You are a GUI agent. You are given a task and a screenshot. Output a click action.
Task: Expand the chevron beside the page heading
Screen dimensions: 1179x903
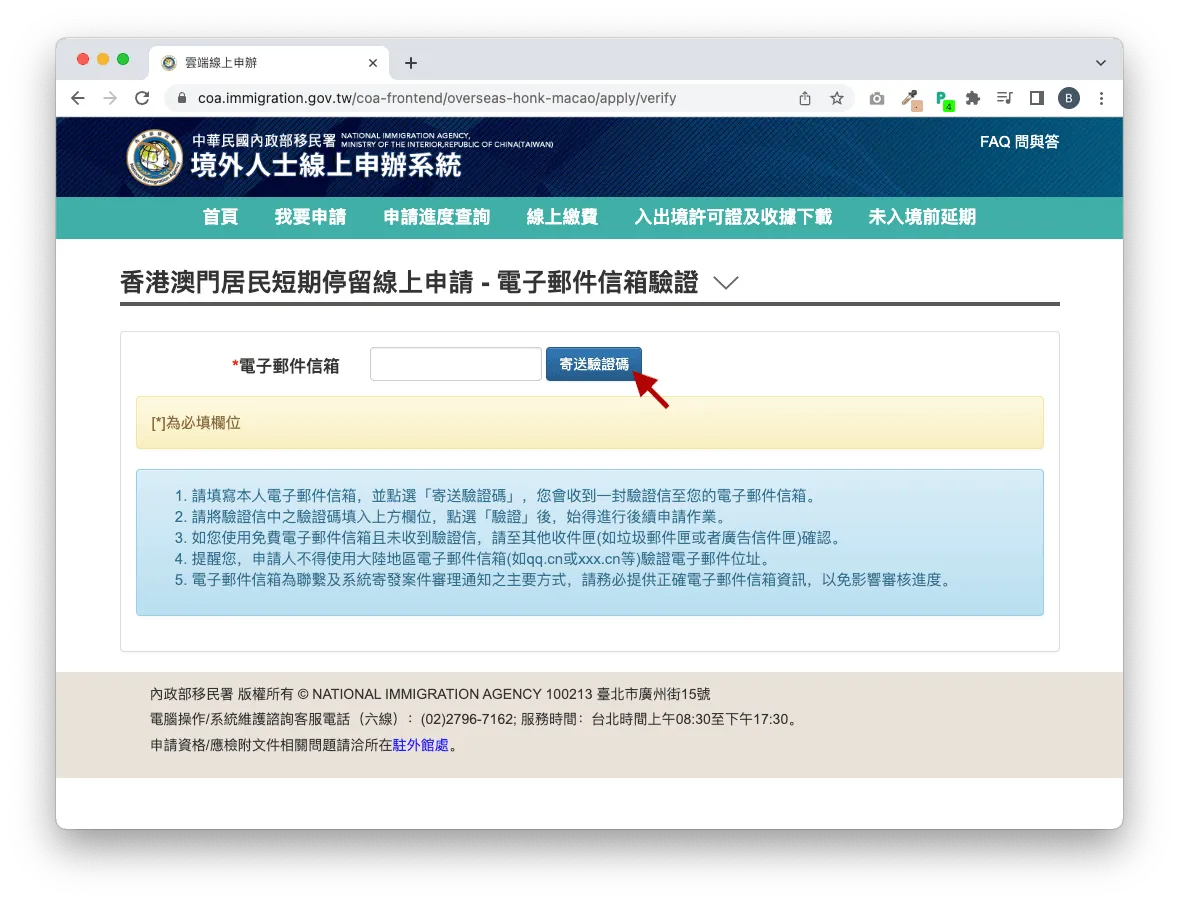coord(726,283)
